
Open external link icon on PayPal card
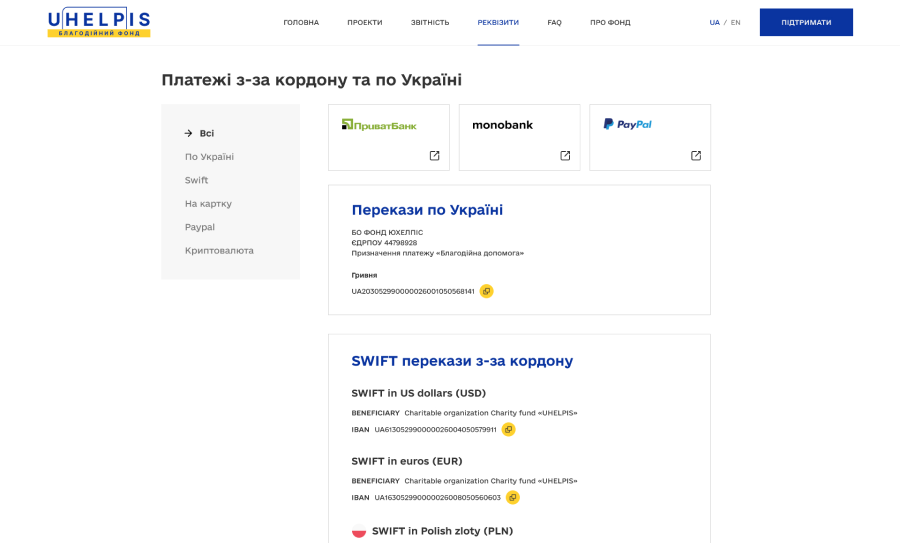pos(696,156)
